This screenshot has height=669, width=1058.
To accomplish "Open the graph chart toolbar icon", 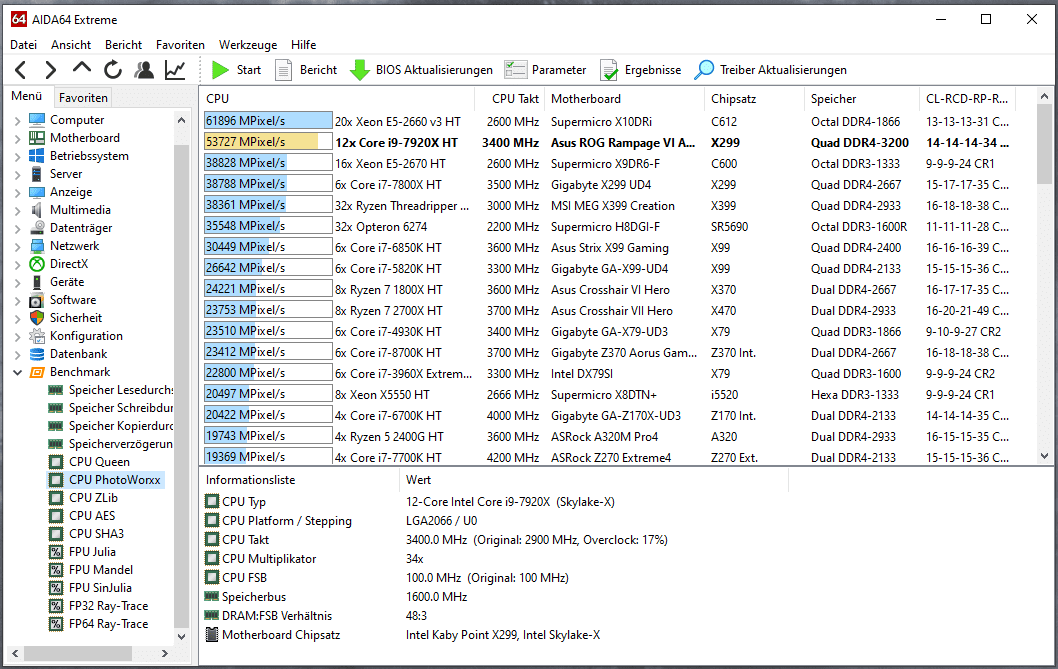I will pos(175,70).
